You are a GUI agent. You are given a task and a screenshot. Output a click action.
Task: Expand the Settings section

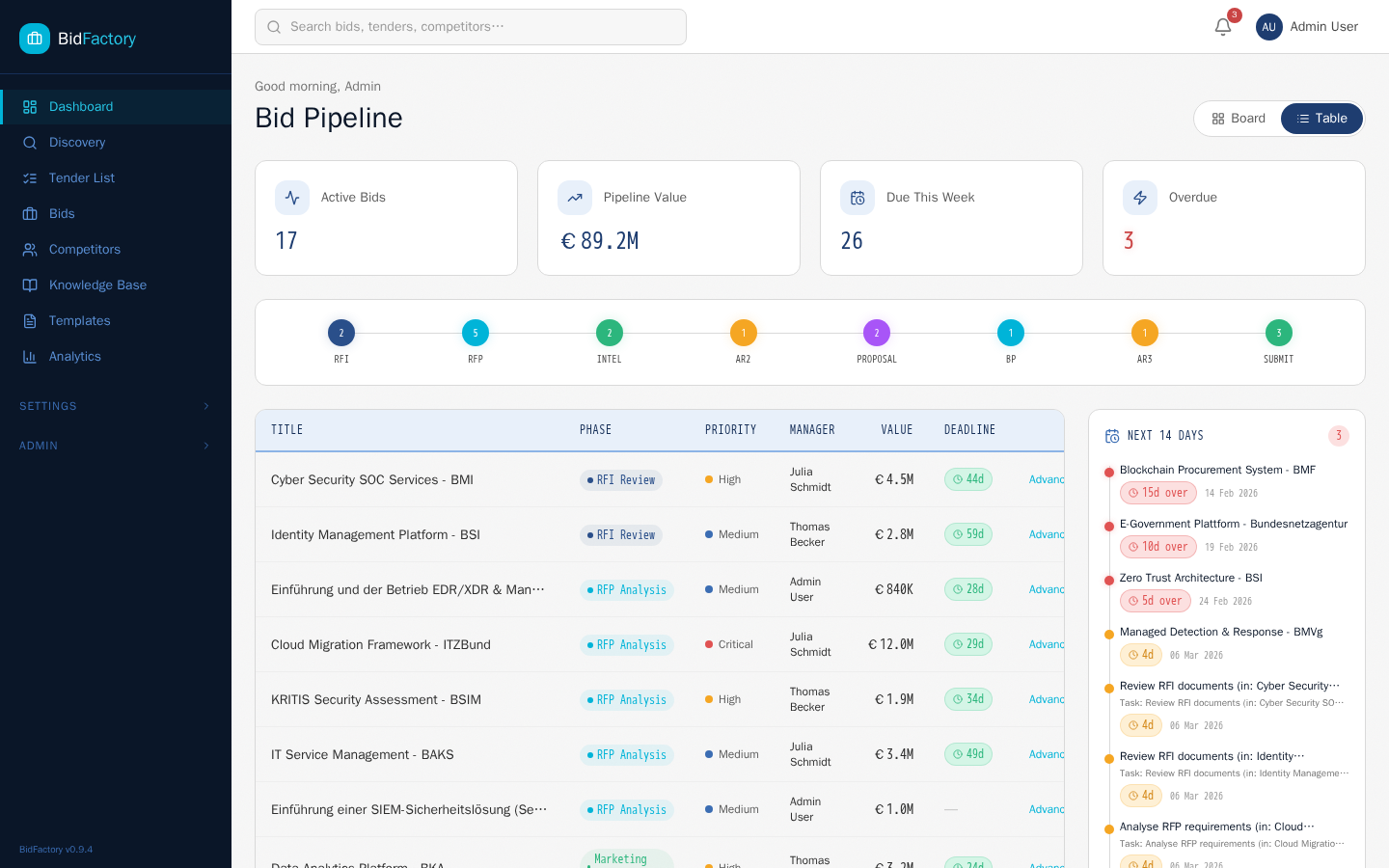click(116, 406)
